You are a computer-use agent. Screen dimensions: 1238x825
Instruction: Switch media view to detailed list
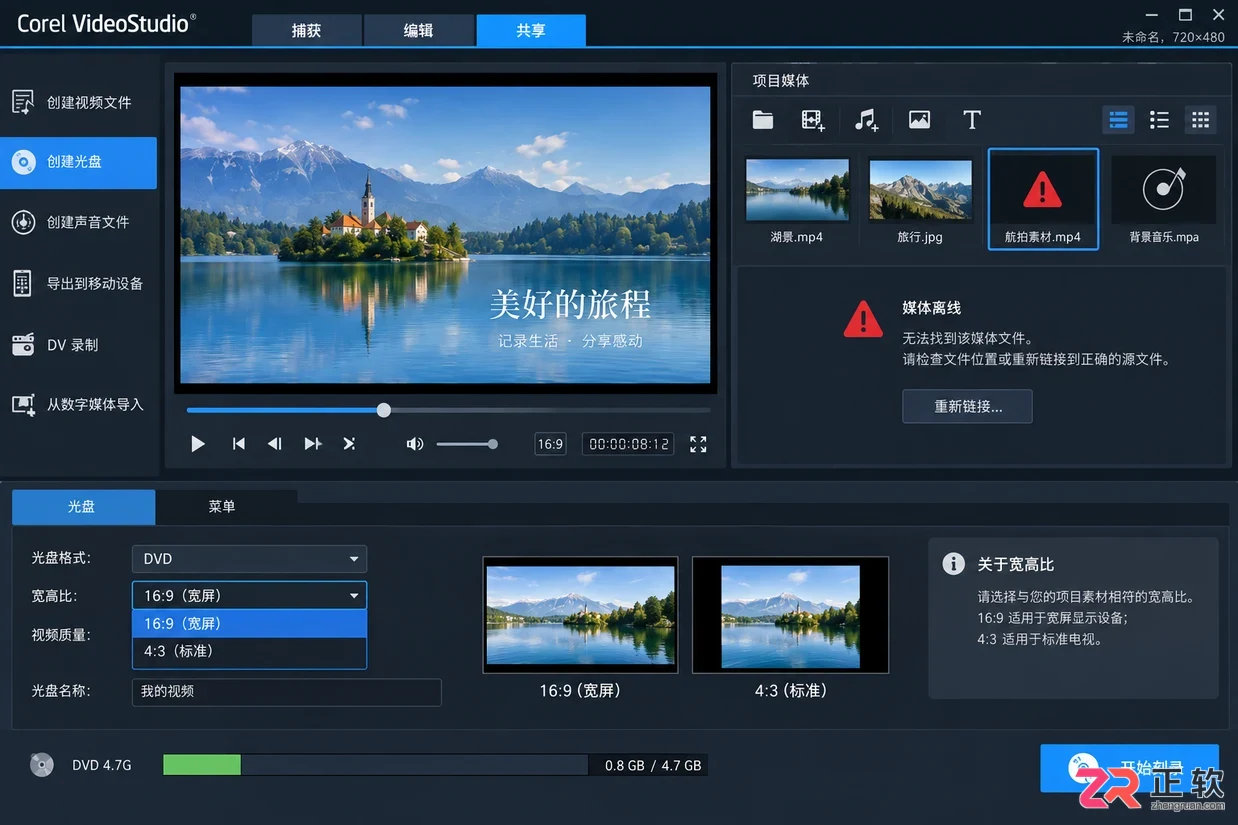(1118, 120)
